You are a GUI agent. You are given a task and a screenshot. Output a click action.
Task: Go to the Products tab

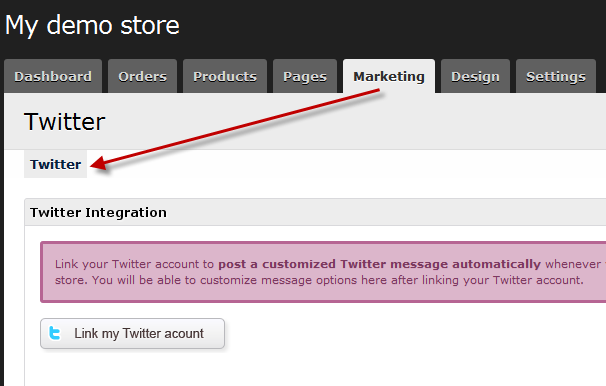[225, 76]
